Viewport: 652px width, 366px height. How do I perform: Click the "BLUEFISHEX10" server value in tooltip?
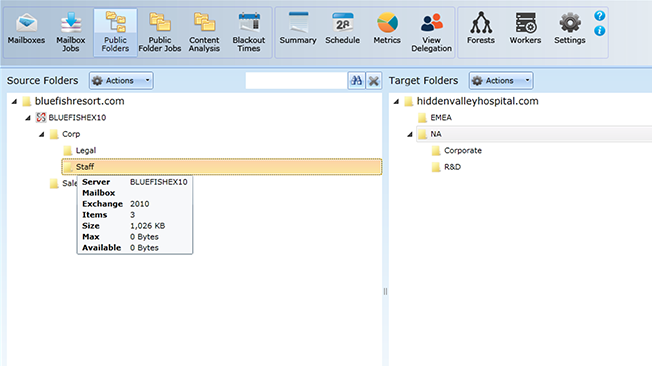[159, 182]
